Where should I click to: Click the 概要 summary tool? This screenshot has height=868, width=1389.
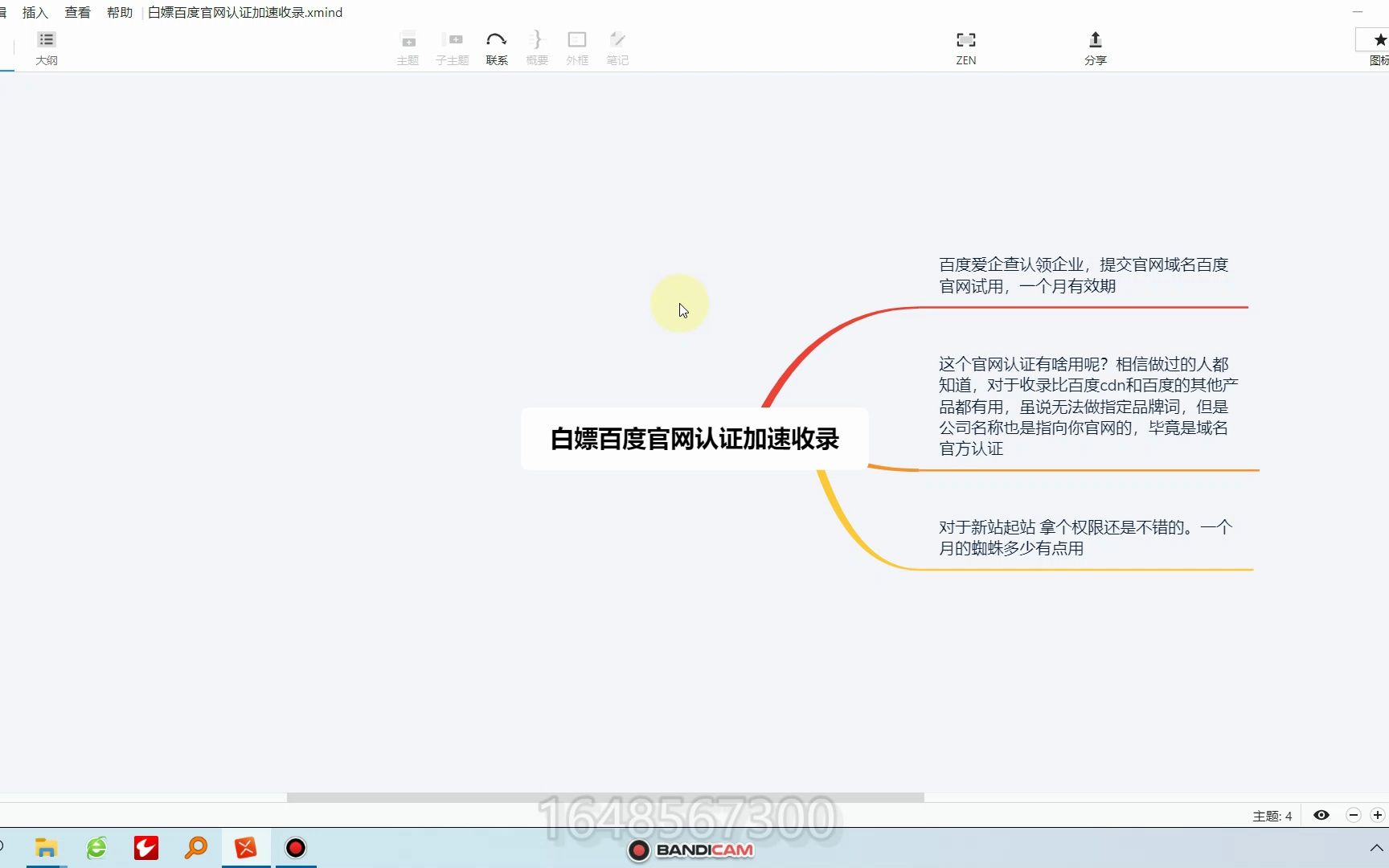pyautogui.click(x=537, y=48)
